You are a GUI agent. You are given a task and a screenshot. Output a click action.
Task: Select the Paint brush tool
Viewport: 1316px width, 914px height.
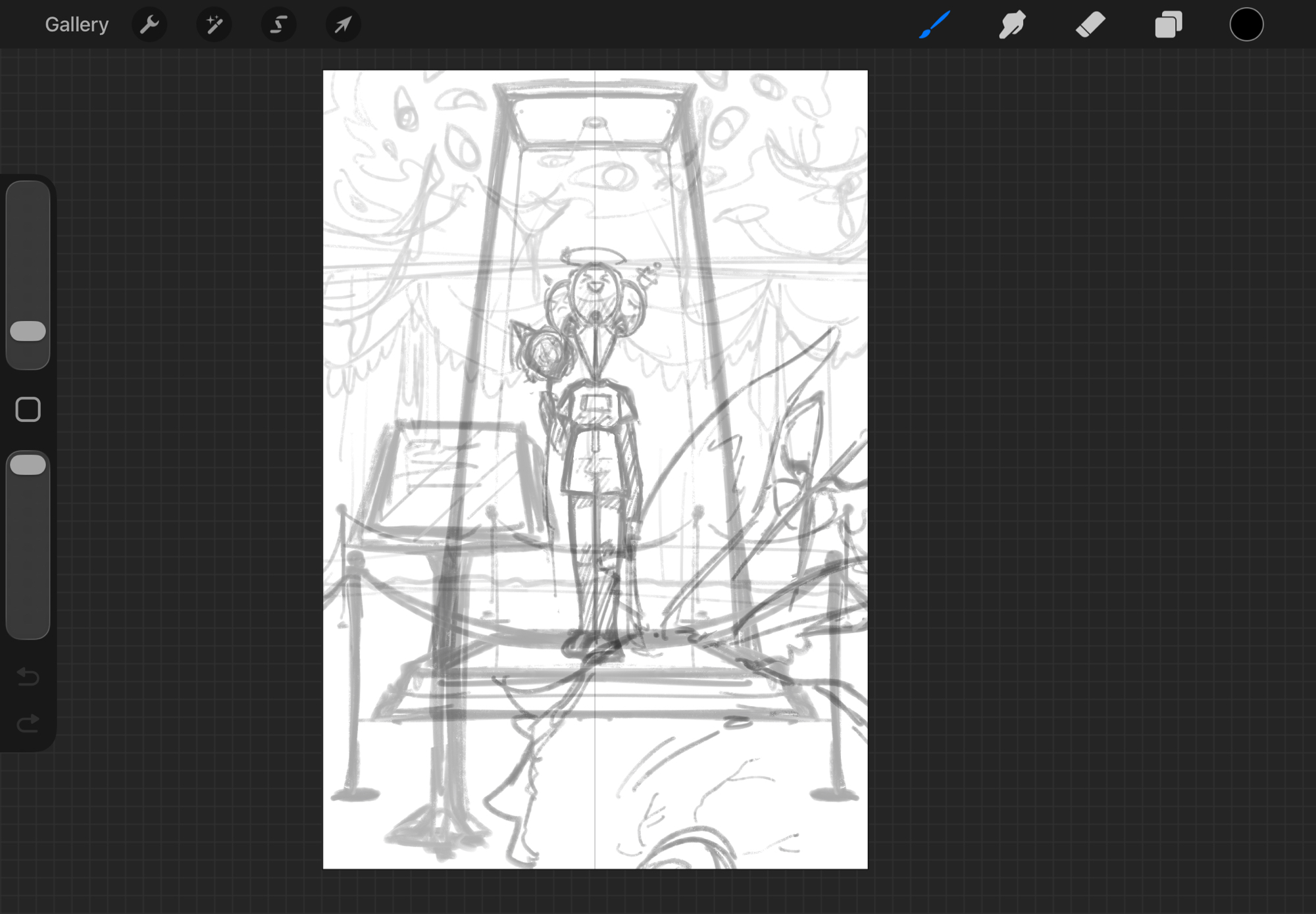pos(934,25)
